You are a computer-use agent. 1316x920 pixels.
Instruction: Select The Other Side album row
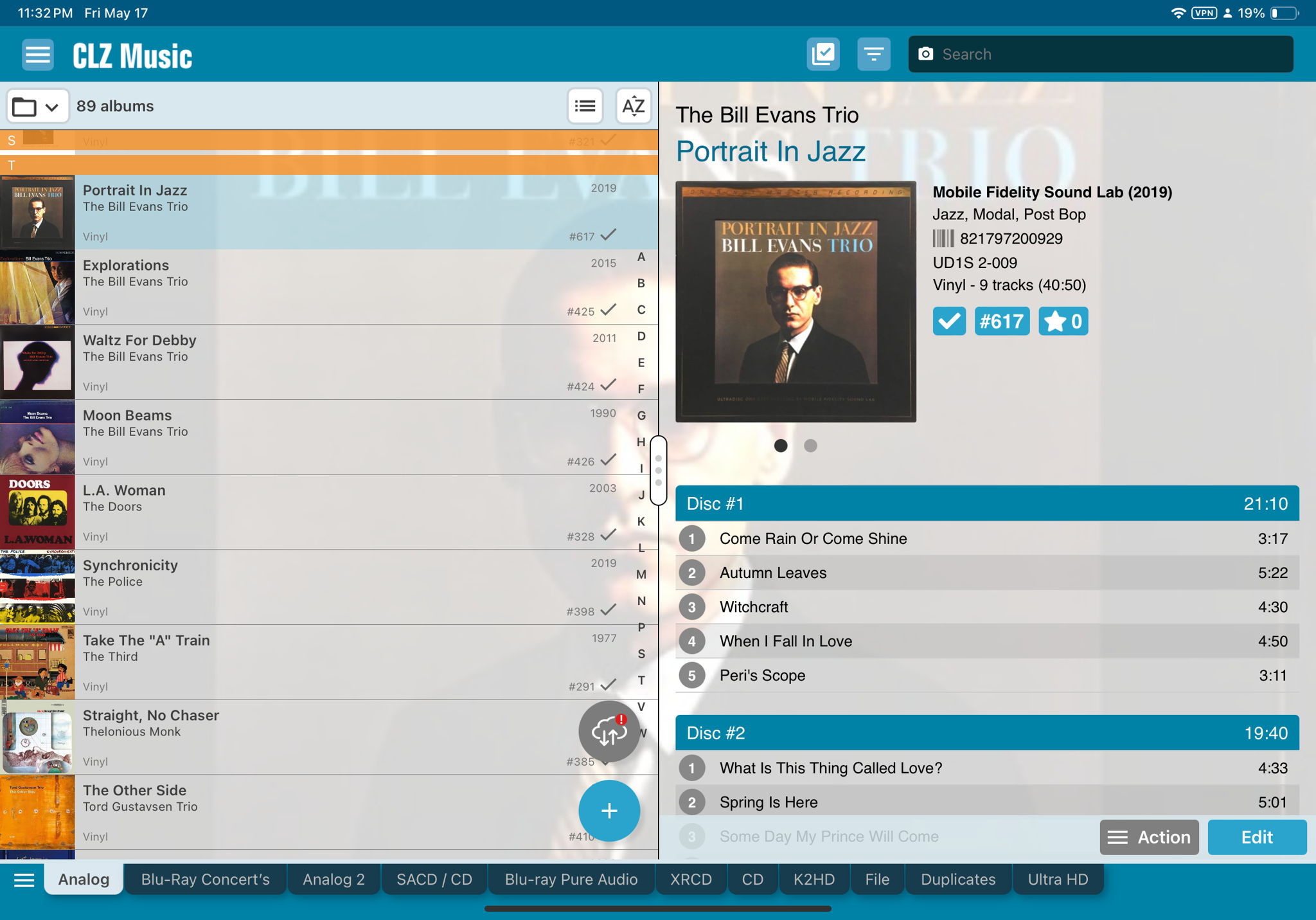tap(329, 813)
